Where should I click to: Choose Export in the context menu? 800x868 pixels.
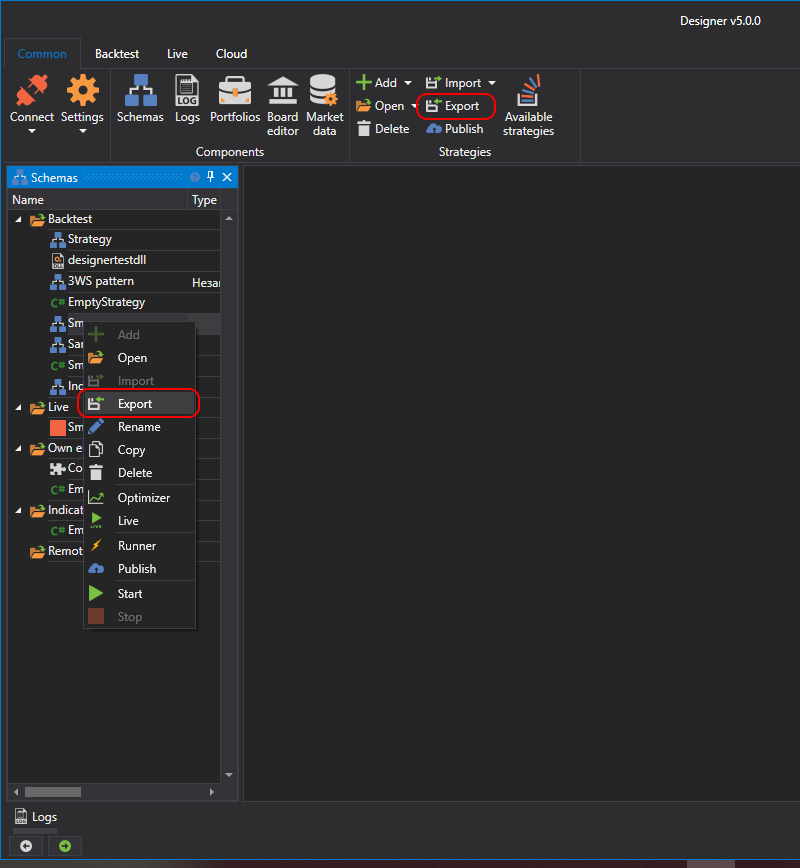click(140, 404)
